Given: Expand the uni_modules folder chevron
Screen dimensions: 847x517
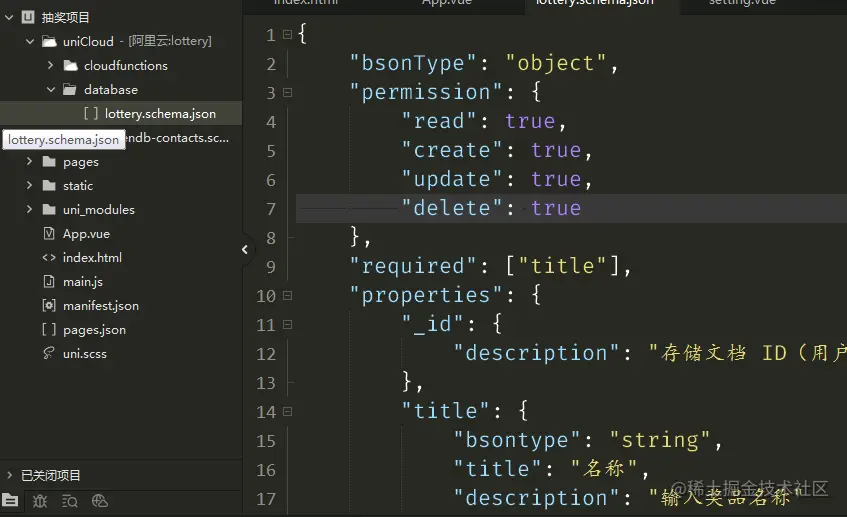Looking at the screenshot, I should click(x=30, y=209).
